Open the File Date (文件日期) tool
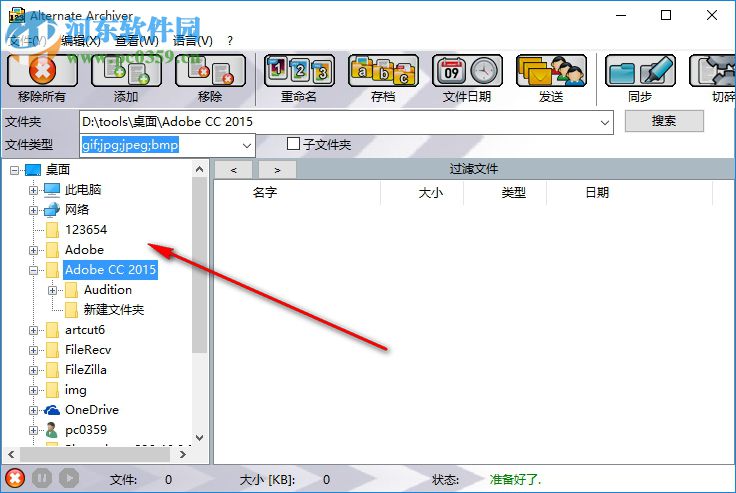736x493 pixels. coord(468,71)
